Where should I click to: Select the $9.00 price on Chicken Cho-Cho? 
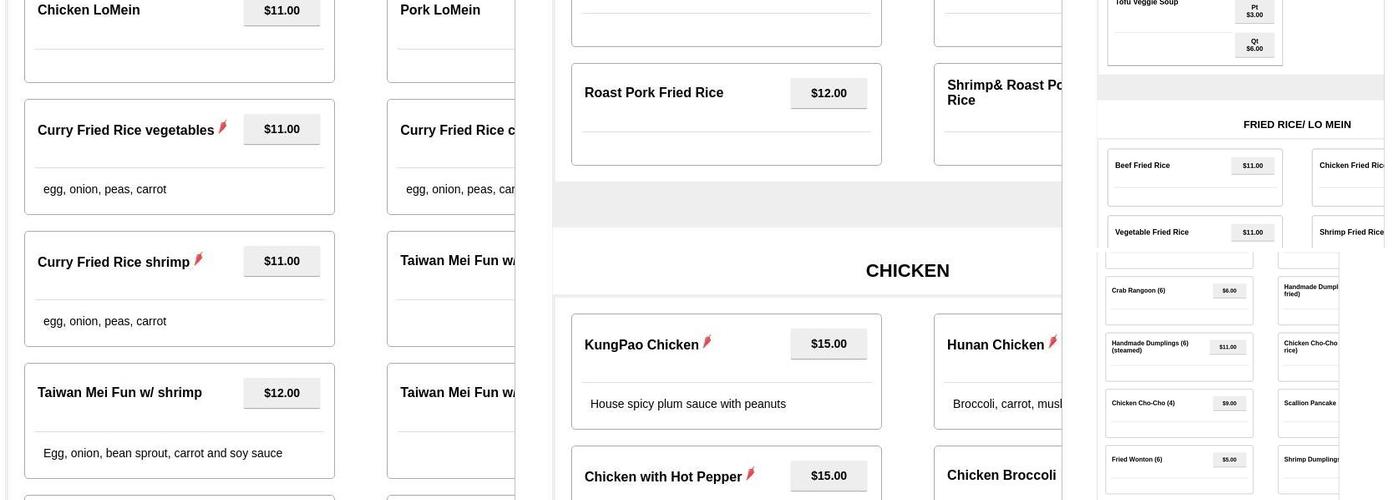point(1229,404)
